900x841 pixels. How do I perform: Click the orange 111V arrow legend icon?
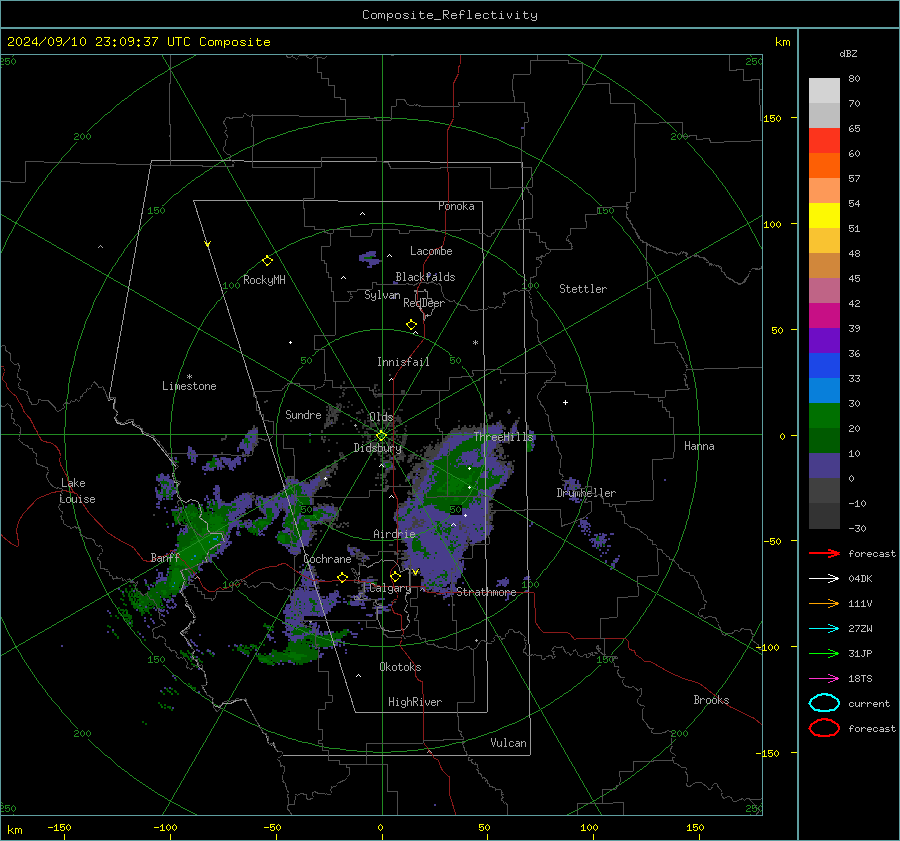[824, 603]
